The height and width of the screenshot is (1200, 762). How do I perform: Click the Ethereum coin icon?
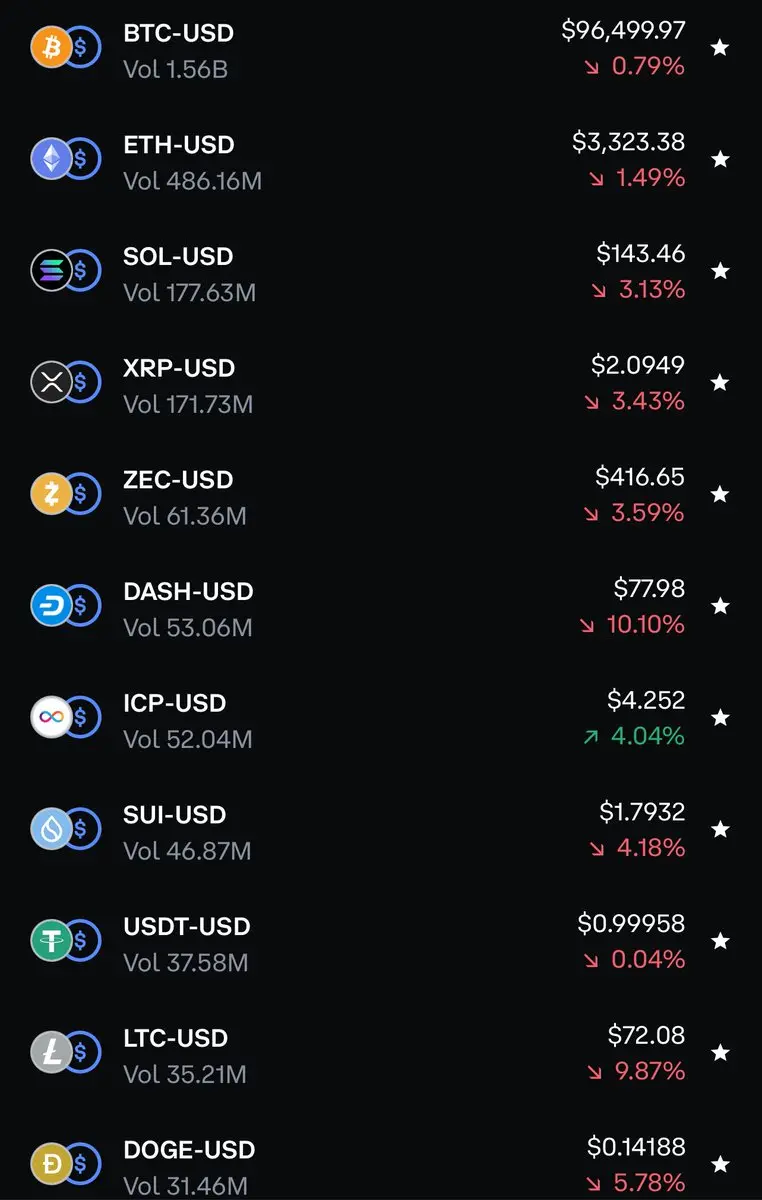[x=51, y=159]
